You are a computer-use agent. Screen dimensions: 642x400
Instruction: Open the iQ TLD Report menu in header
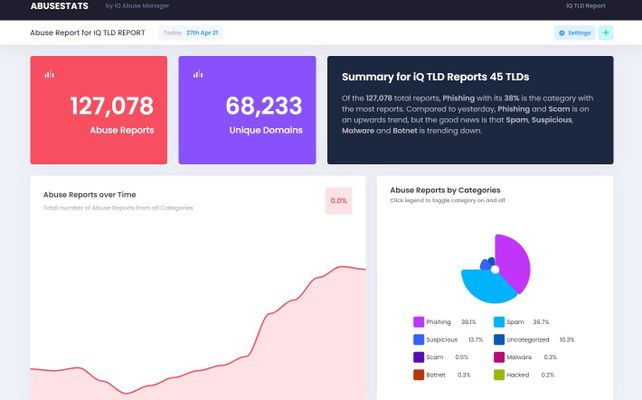[x=585, y=6]
